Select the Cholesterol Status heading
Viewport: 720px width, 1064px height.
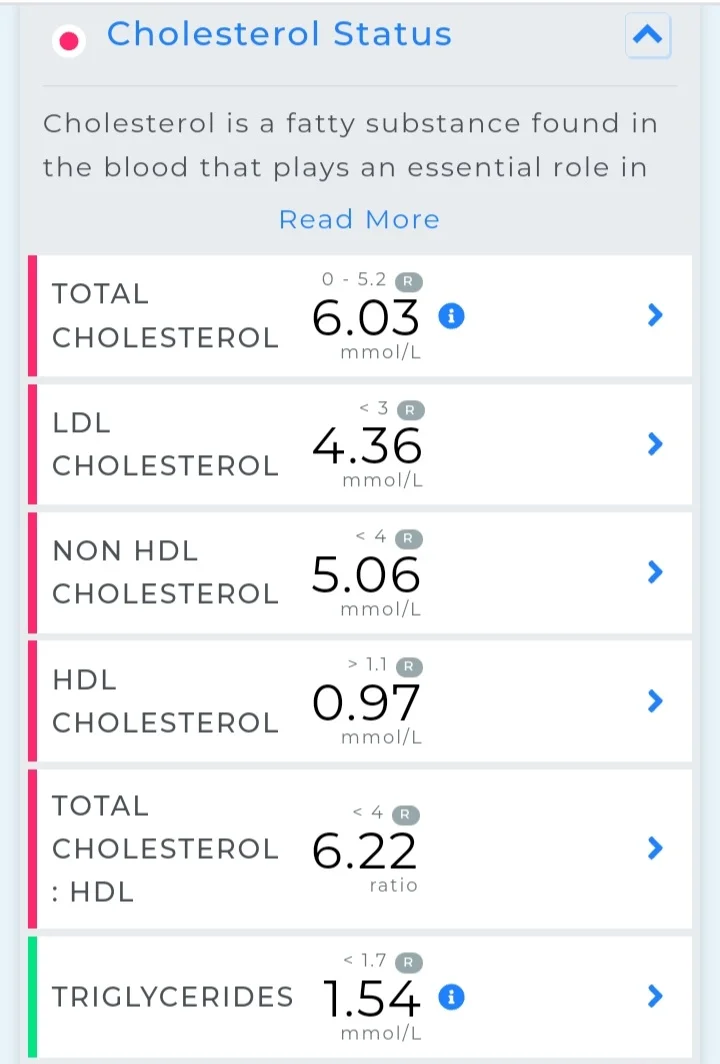coord(279,34)
